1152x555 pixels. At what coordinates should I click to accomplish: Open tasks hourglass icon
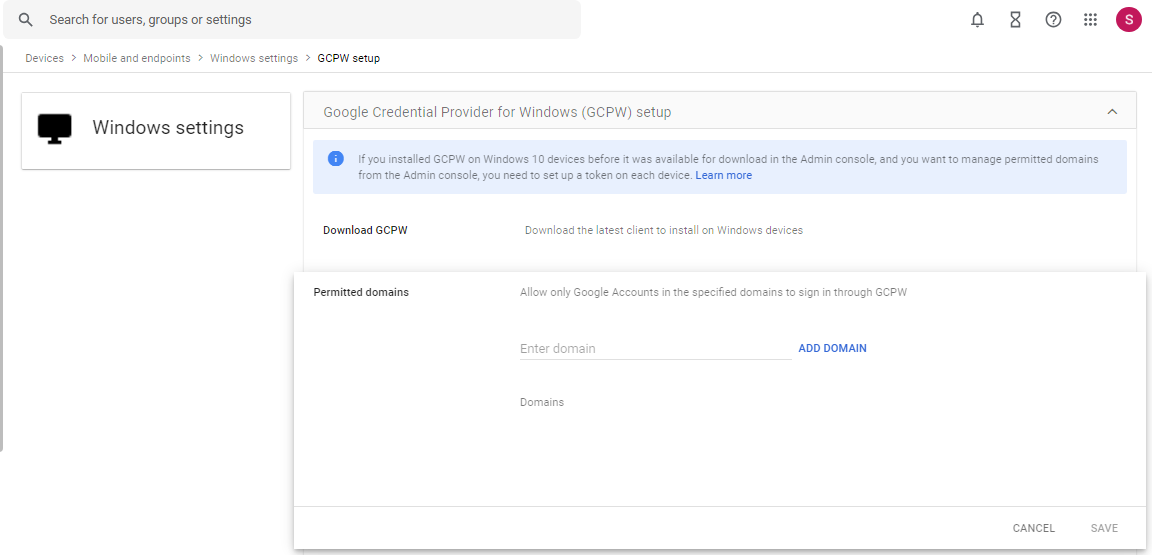[x=1015, y=20]
